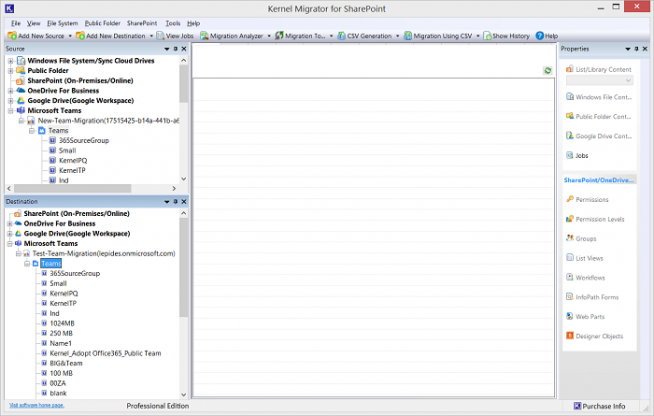
Task: Launch the Migration Analyzer tool
Action: (x=231, y=36)
